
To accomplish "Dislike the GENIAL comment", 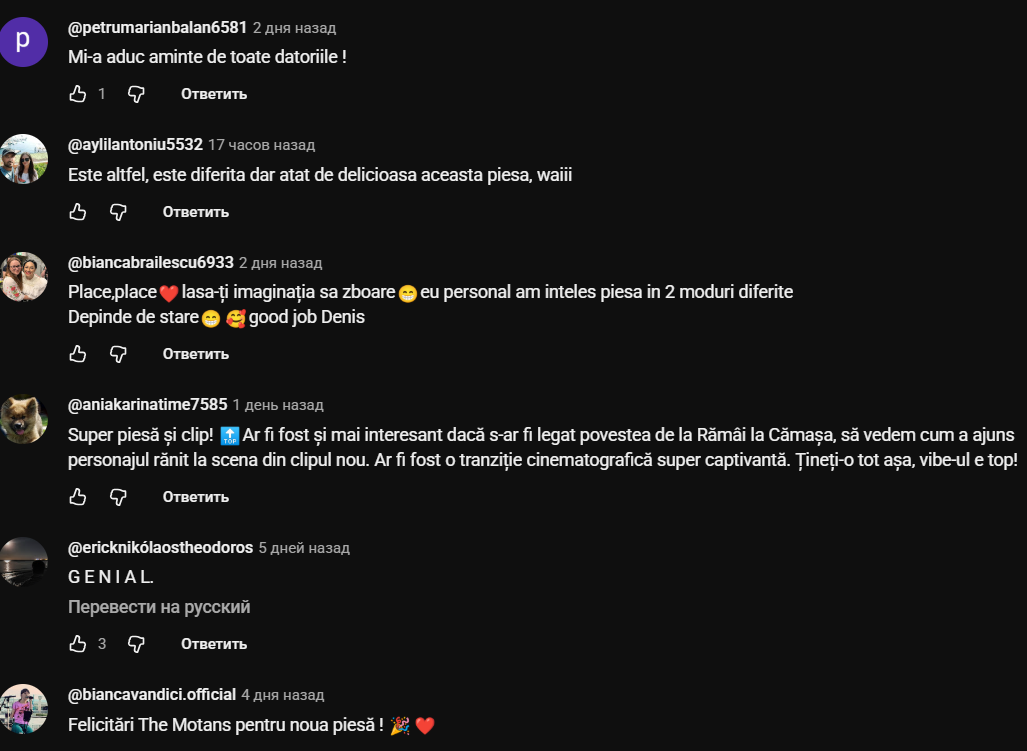I will pos(136,644).
